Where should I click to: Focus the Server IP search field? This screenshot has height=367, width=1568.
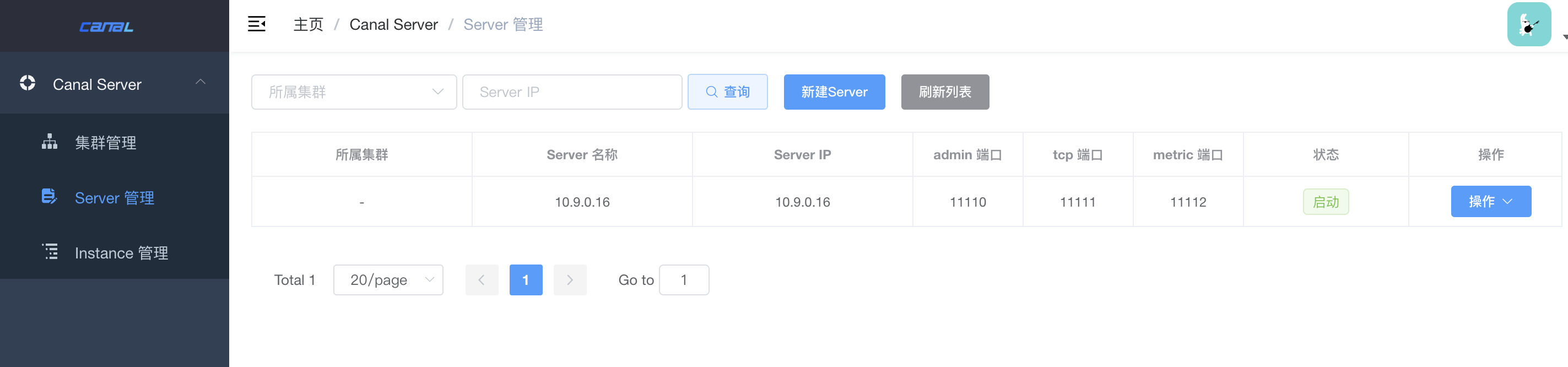[x=572, y=92]
